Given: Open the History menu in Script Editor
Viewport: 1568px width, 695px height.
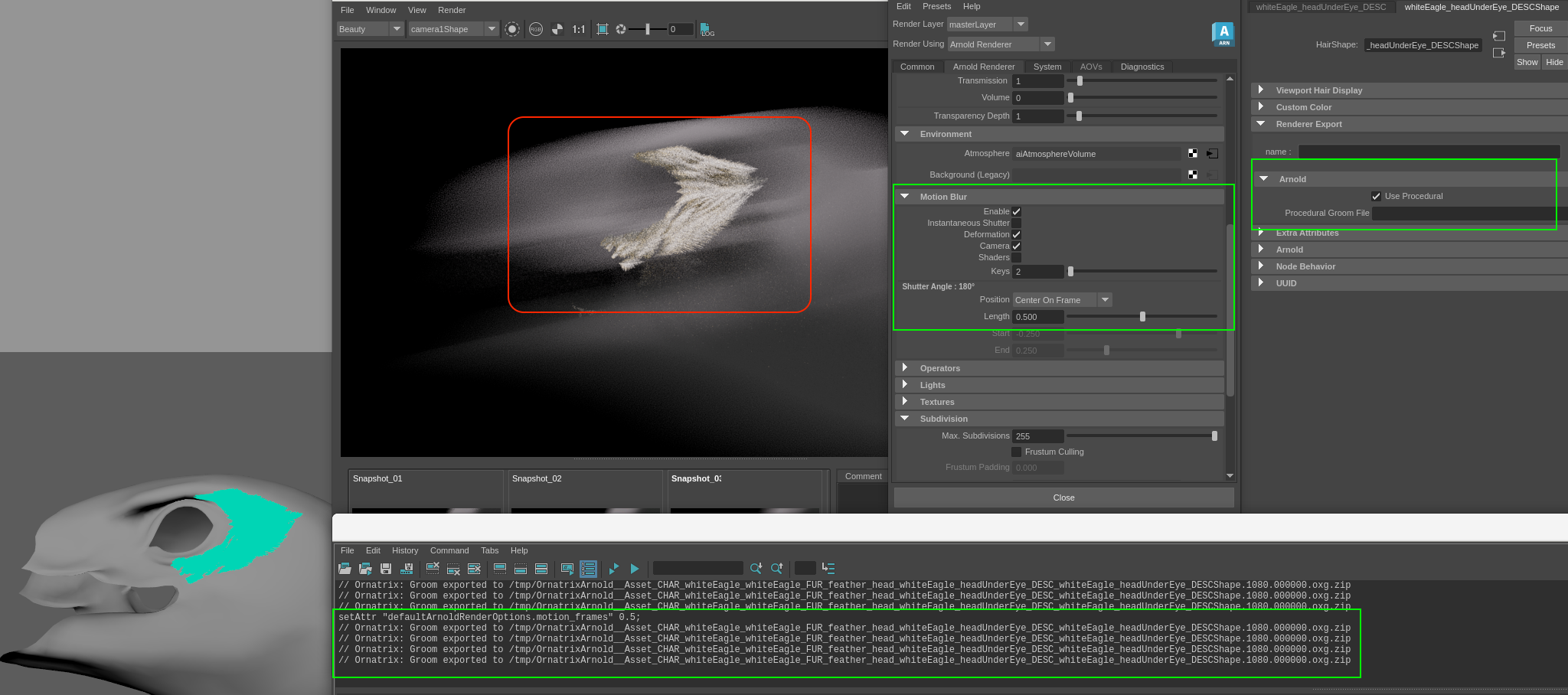Looking at the screenshot, I should pos(405,550).
